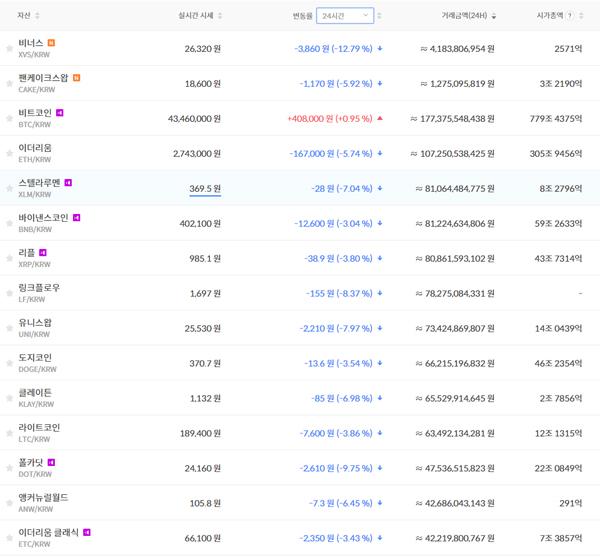Click CAKE/KRW pair label

[x=37, y=90]
